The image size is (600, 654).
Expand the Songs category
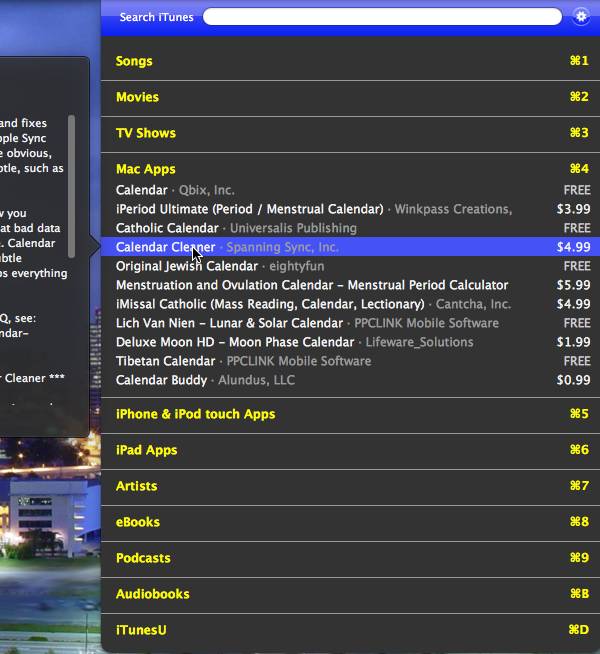350,61
